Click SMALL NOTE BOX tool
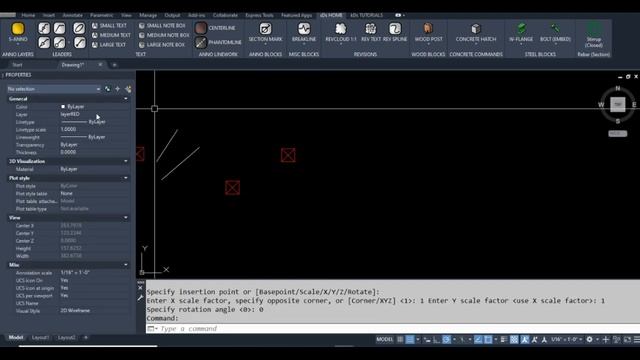 coord(162,25)
